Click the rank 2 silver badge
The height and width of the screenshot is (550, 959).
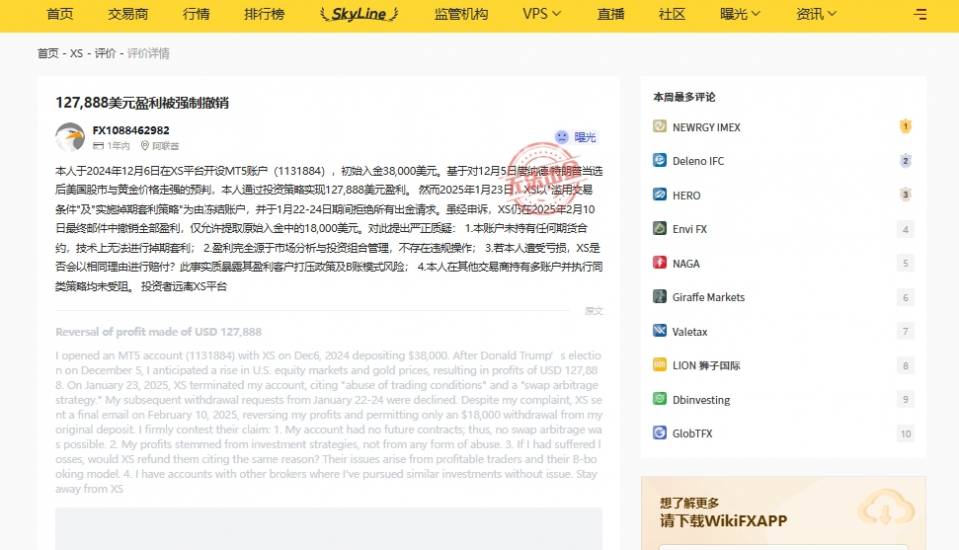[905, 160]
